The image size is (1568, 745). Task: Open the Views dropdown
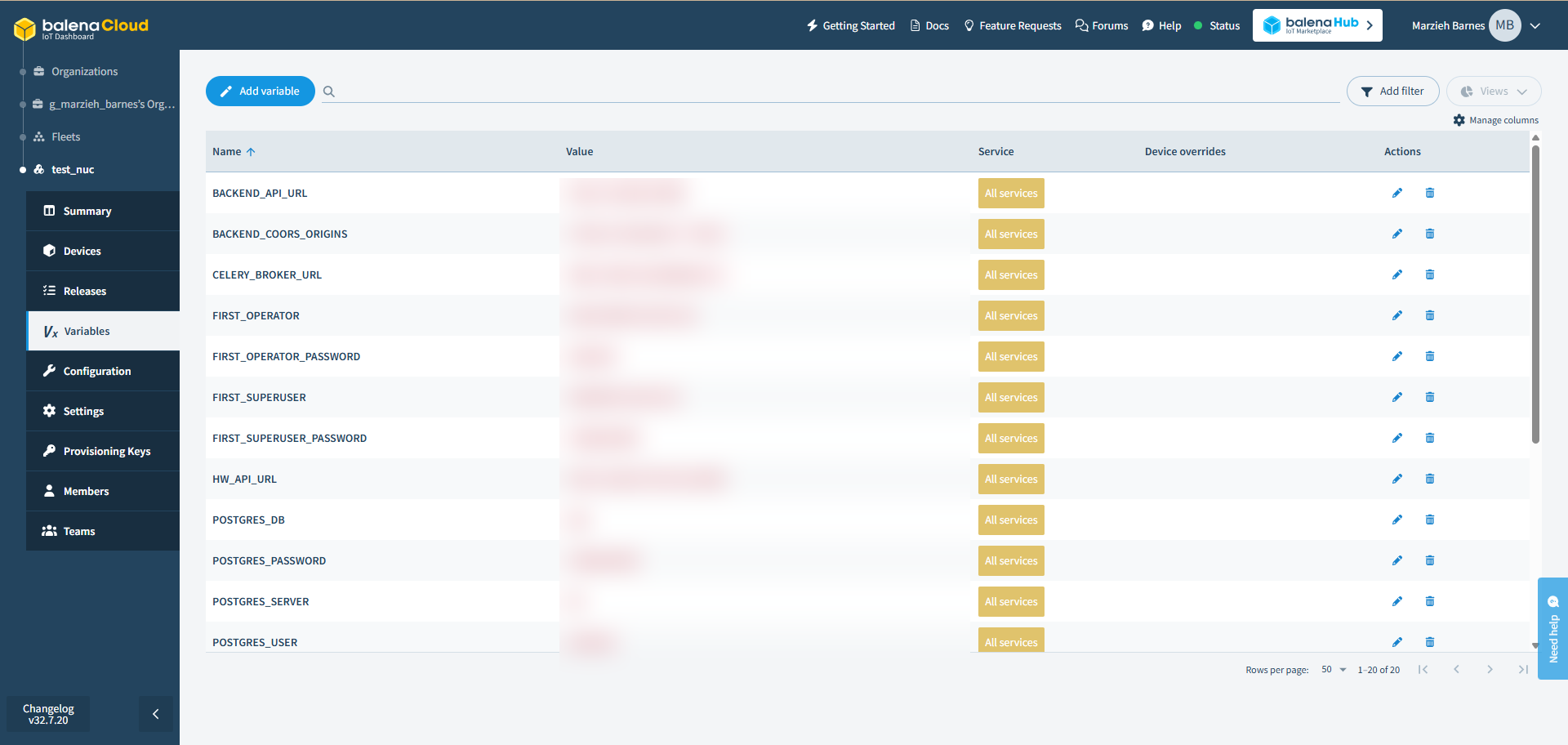click(x=1494, y=91)
